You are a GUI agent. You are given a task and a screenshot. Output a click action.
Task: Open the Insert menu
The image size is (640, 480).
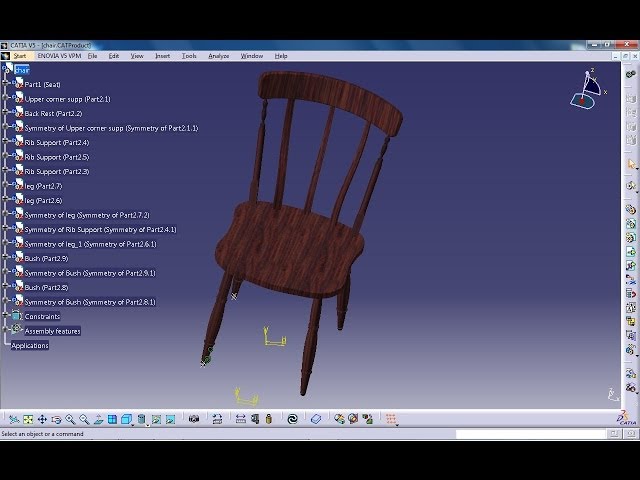pos(162,56)
